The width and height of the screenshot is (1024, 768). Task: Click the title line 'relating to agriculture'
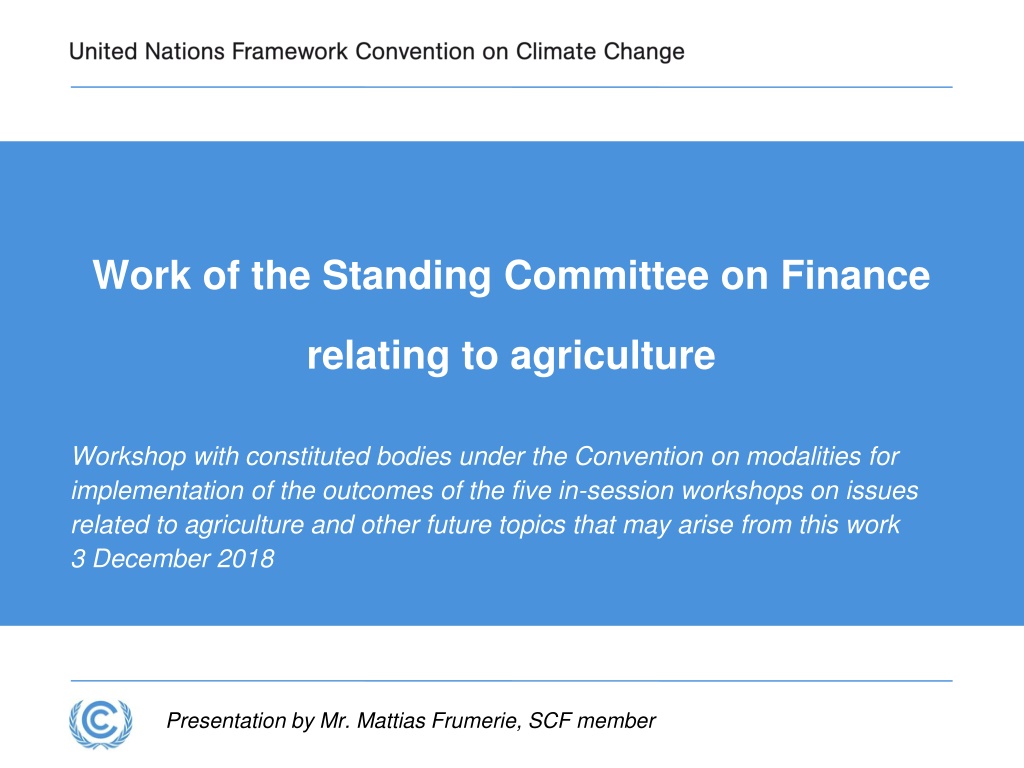click(x=511, y=355)
